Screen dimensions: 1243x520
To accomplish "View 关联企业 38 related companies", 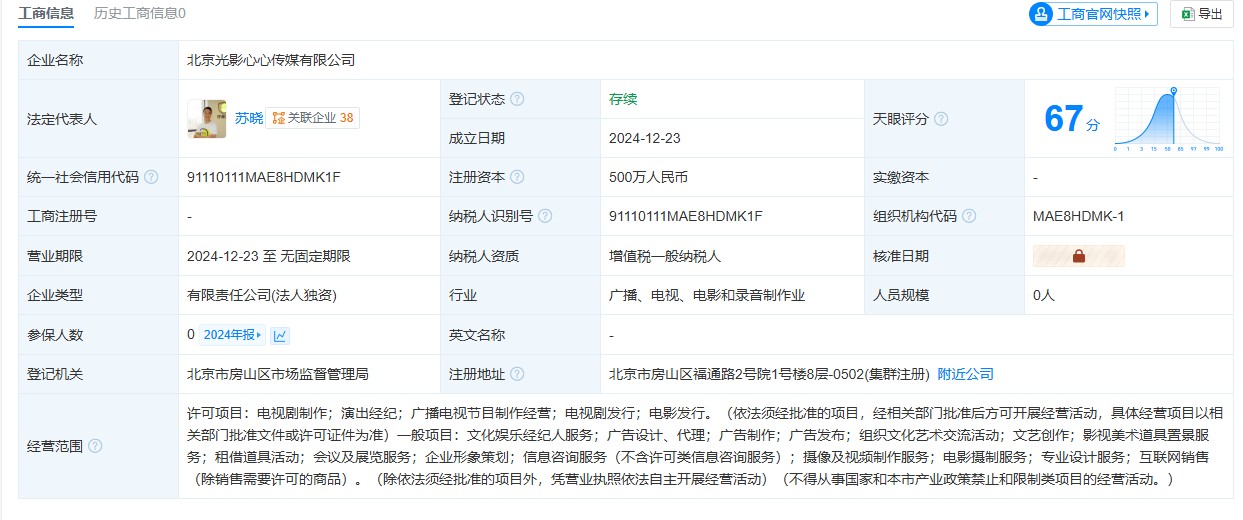I will (x=313, y=118).
